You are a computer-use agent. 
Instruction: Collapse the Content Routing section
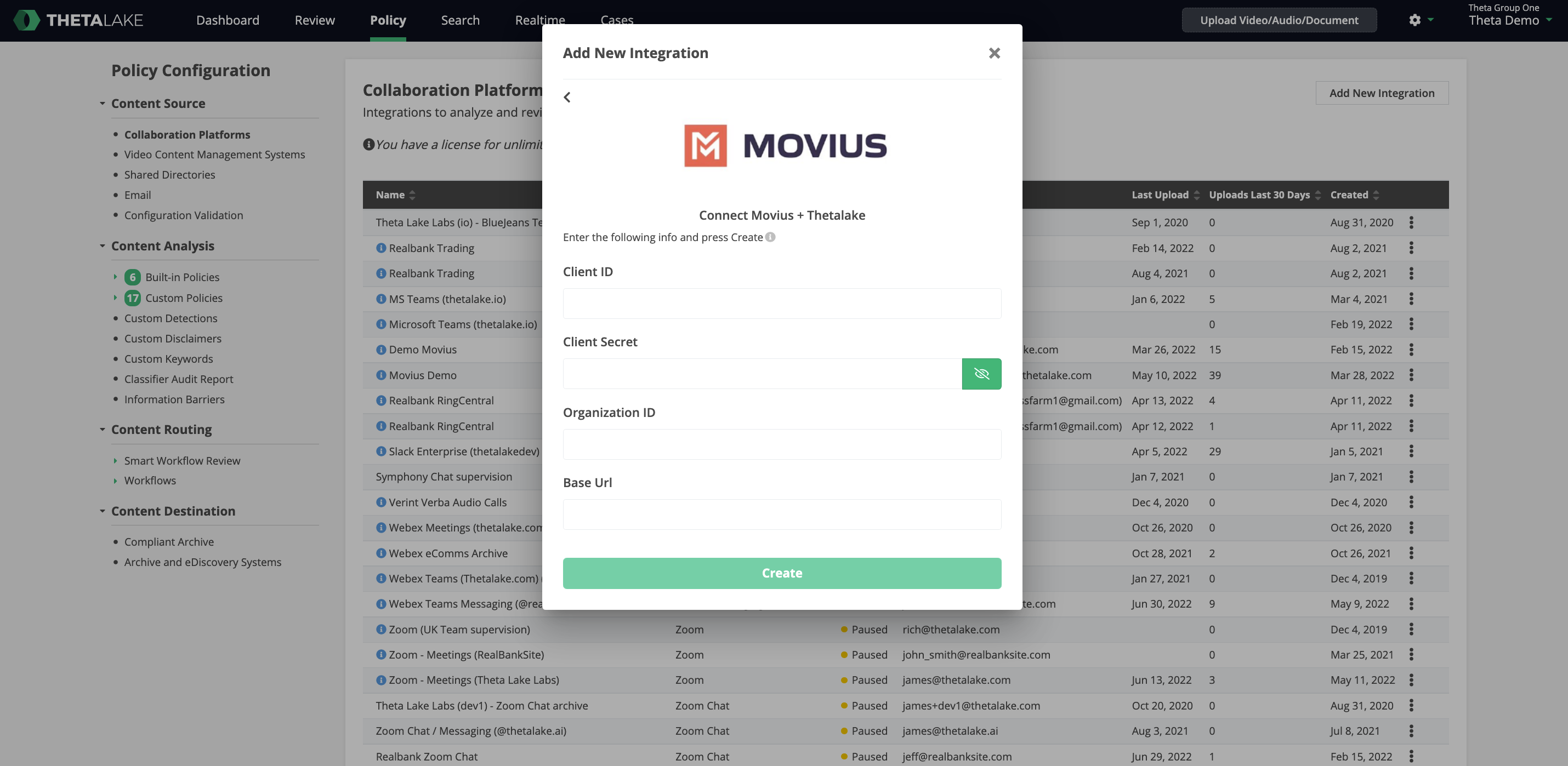click(x=103, y=430)
